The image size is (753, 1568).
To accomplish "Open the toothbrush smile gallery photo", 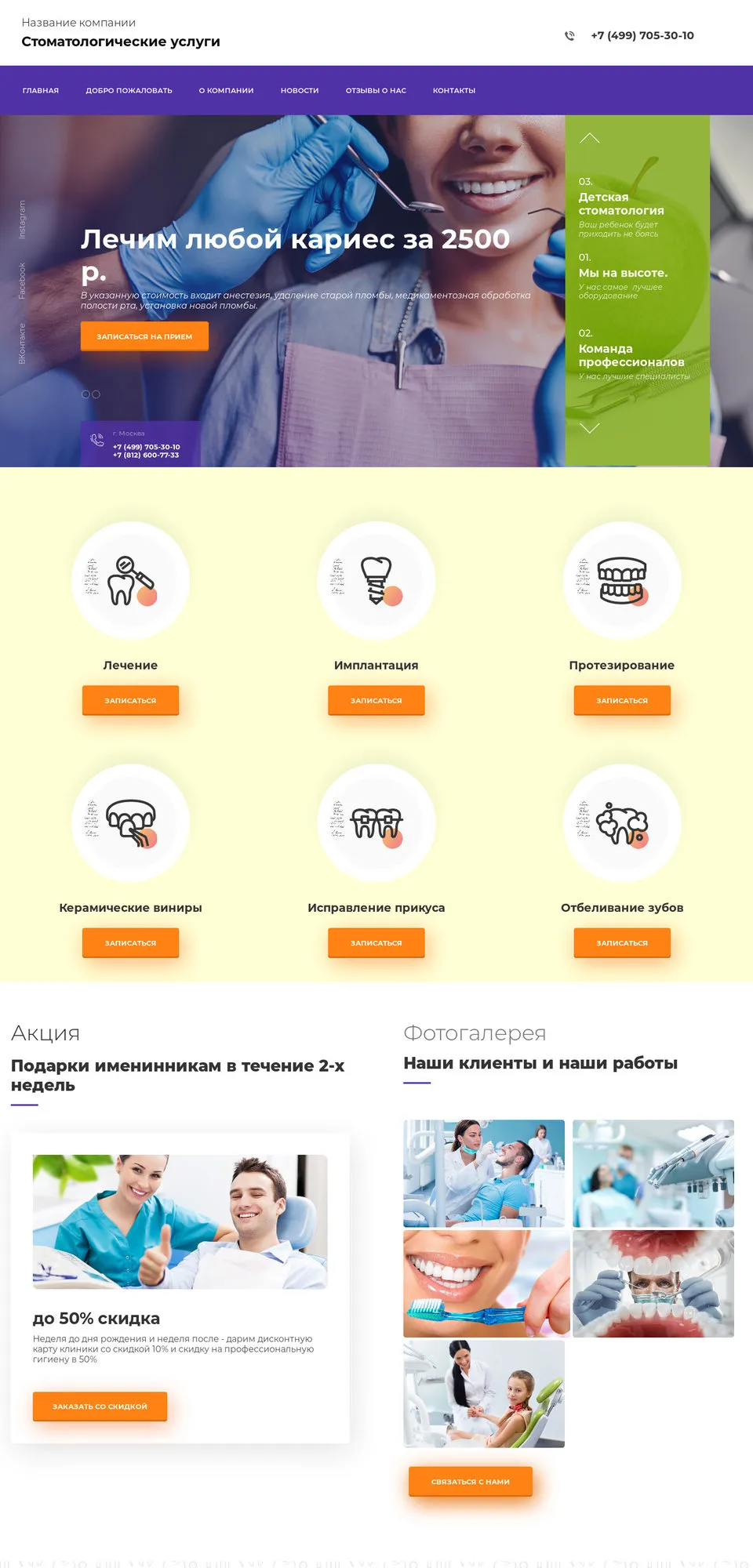I will (486, 1283).
